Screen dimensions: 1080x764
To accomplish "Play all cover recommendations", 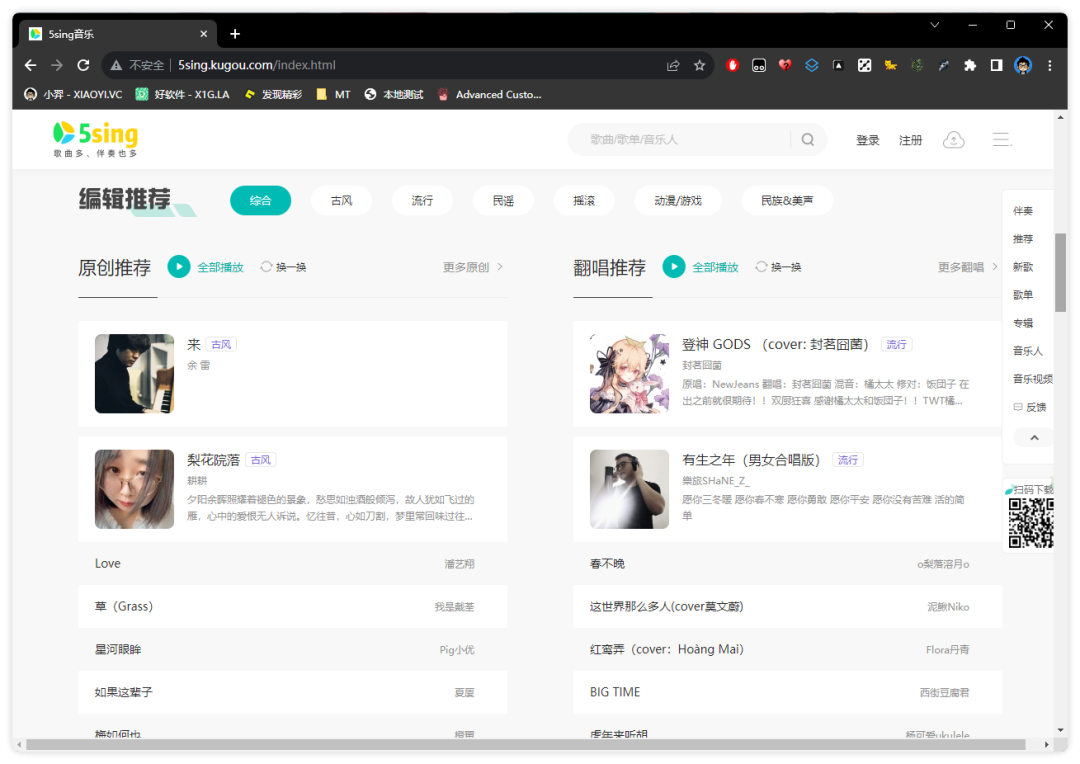I will coord(674,267).
